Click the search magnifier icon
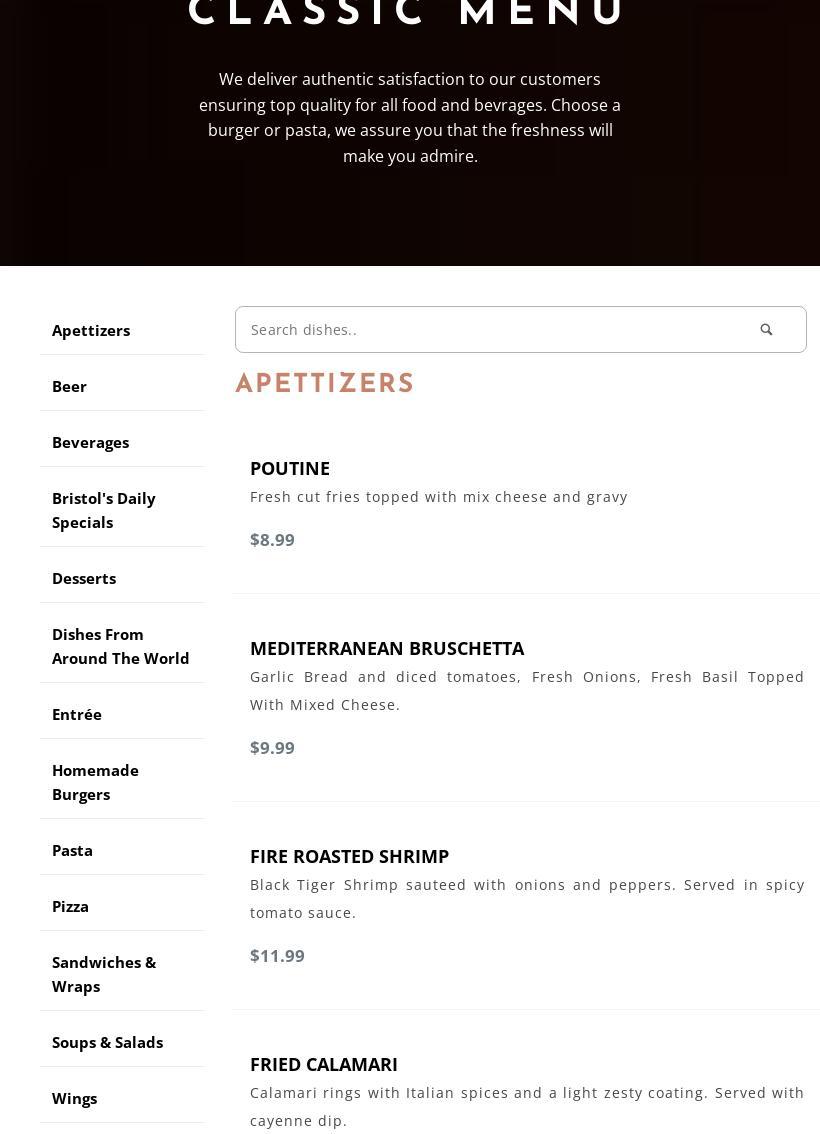Viewport: 820px width, 1134px height. tap(766, 330)
